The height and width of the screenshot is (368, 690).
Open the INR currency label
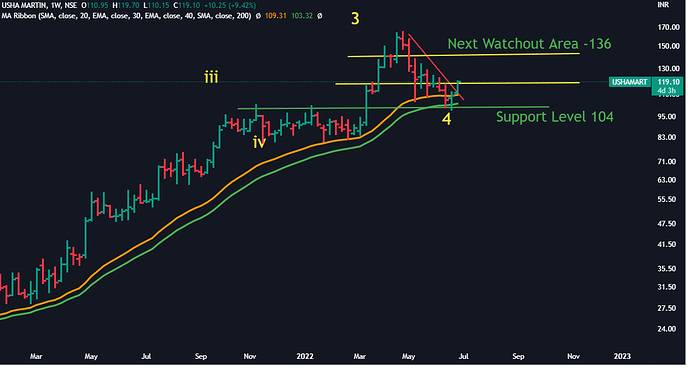coord(663,5)
